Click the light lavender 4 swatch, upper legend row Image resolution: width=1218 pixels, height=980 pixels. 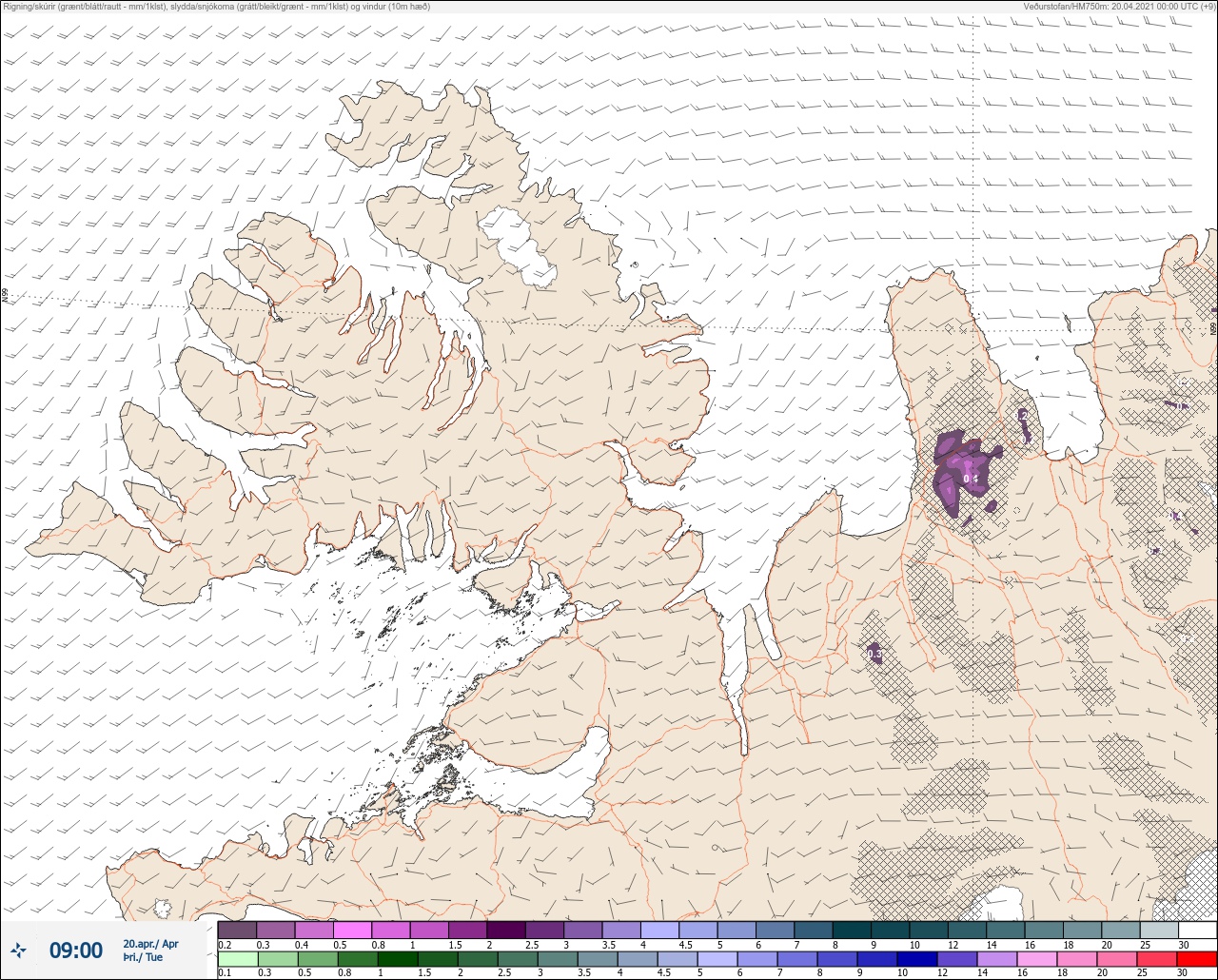coord(659,930)
